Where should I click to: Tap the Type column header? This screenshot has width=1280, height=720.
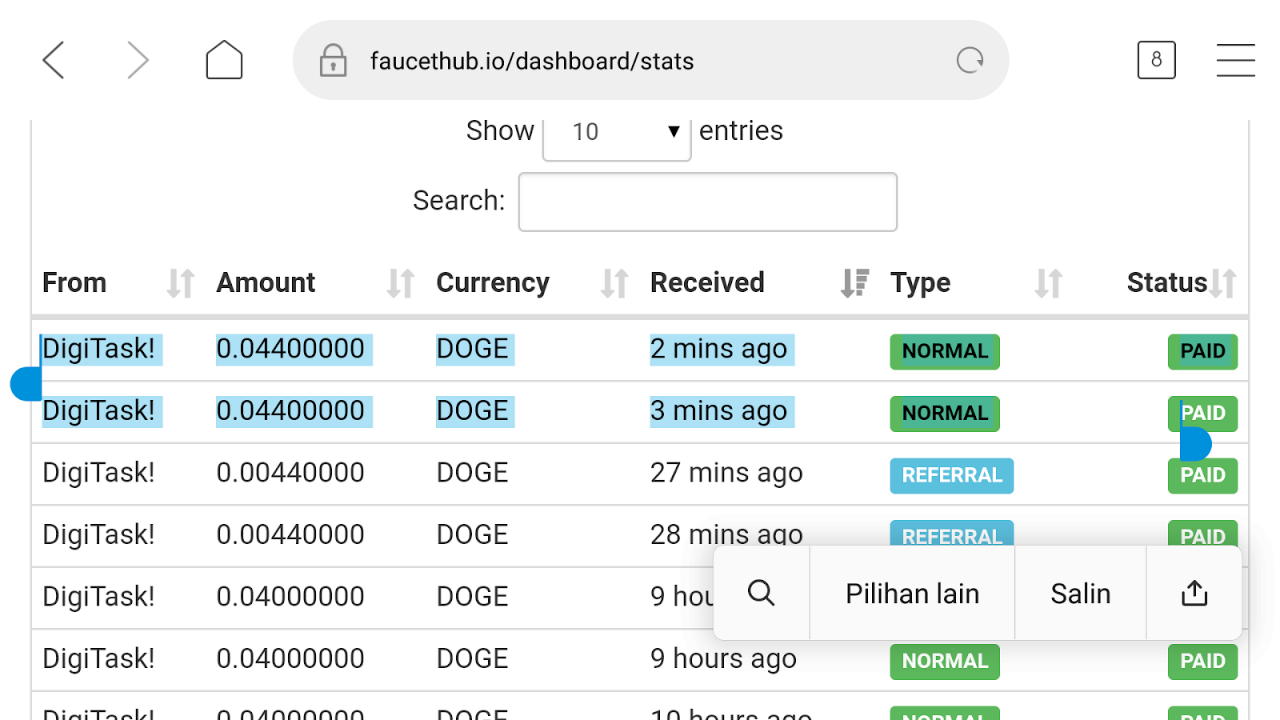(x=920, y=283)
